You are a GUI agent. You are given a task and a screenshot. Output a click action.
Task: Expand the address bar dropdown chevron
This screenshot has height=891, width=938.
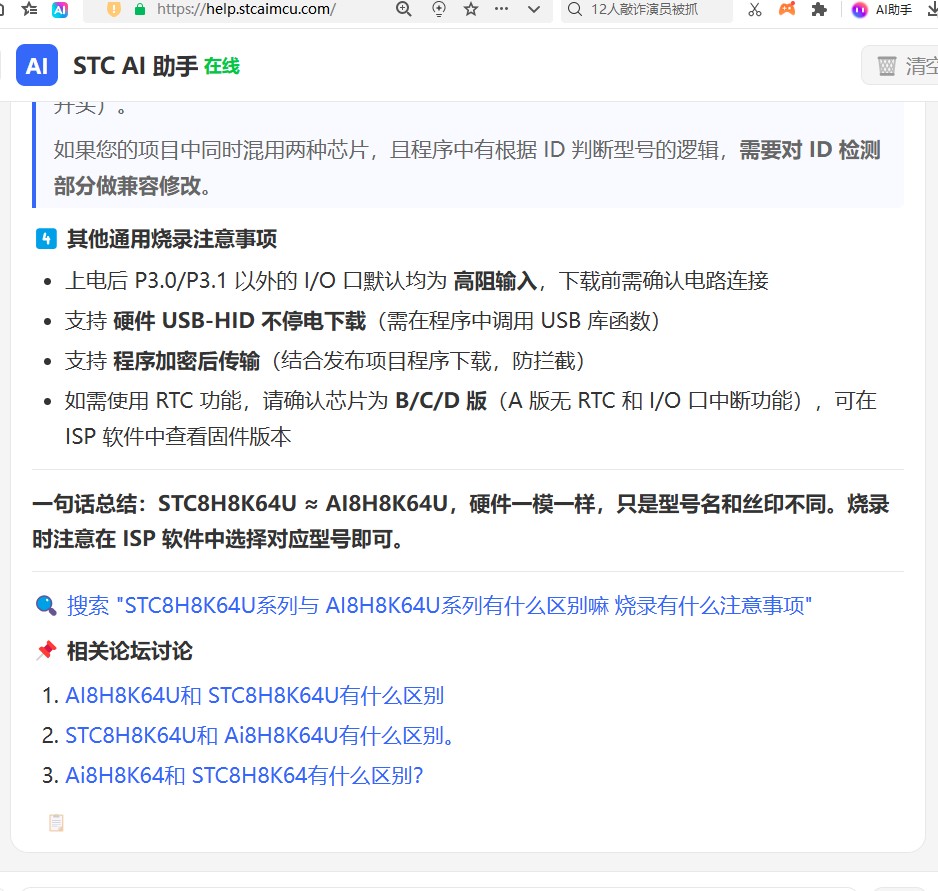pyautogui.click(x=534, y=9)
